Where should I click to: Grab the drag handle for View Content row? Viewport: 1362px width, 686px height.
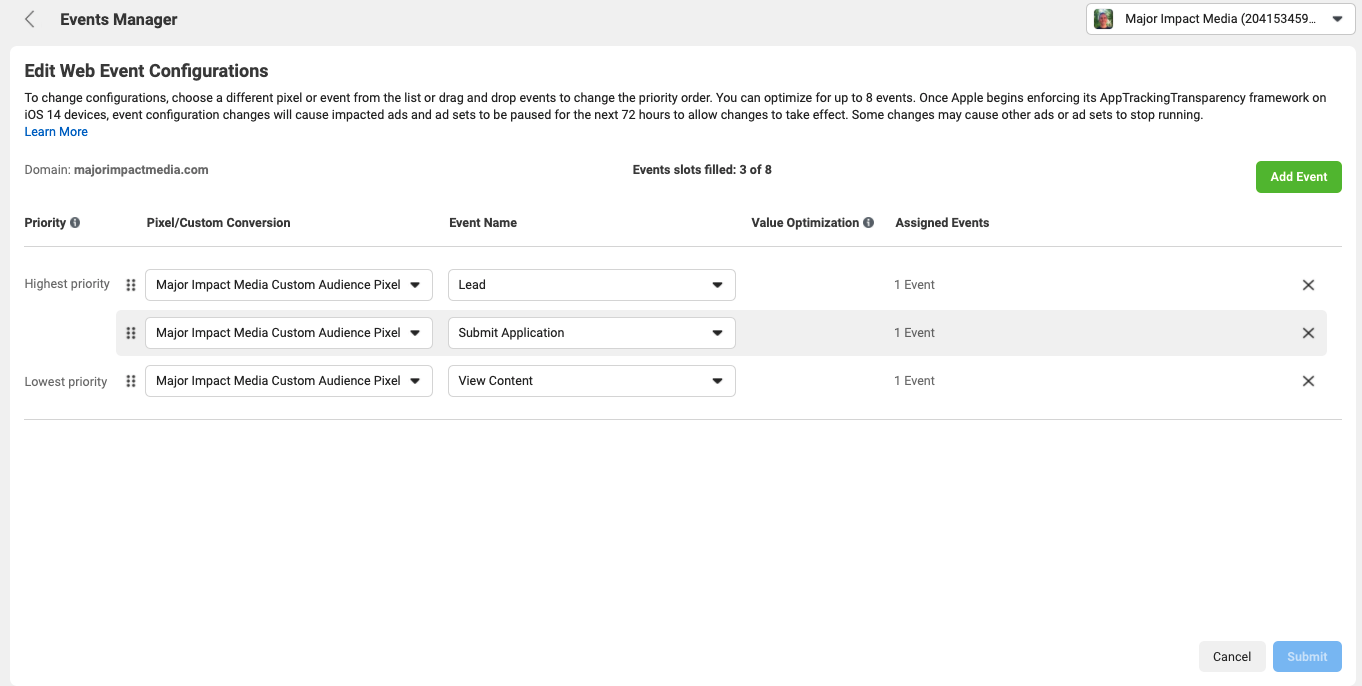tap(131, 381)
